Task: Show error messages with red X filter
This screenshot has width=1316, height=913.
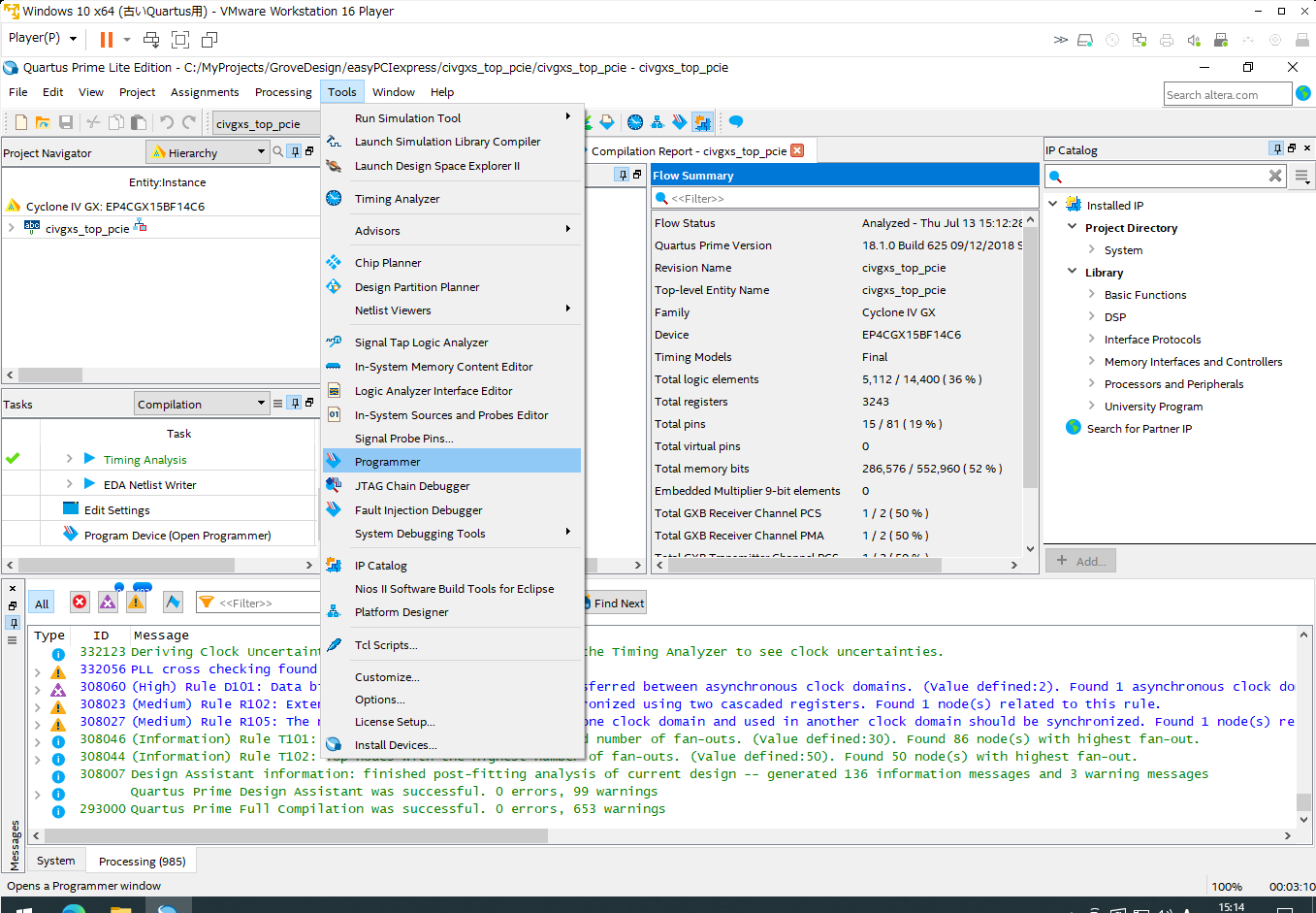Action: (80, 603)
